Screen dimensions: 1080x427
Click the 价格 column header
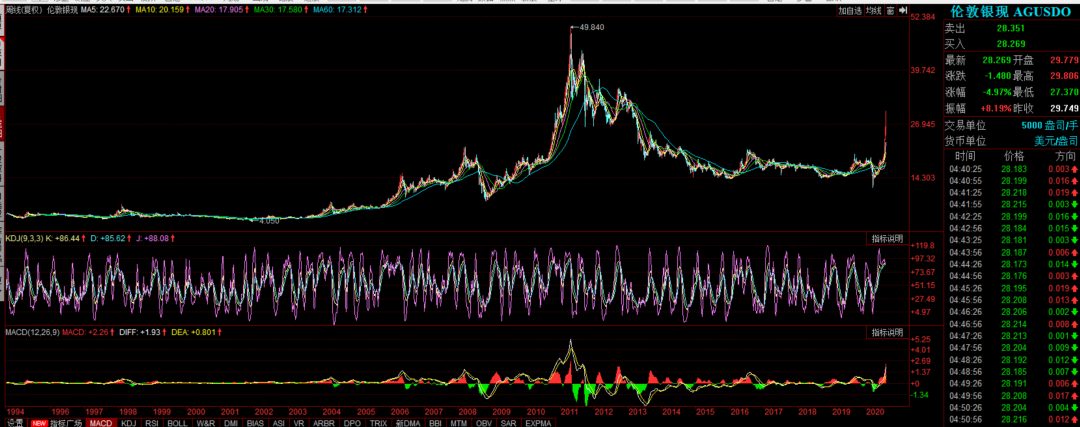[x=1014, y=156]
